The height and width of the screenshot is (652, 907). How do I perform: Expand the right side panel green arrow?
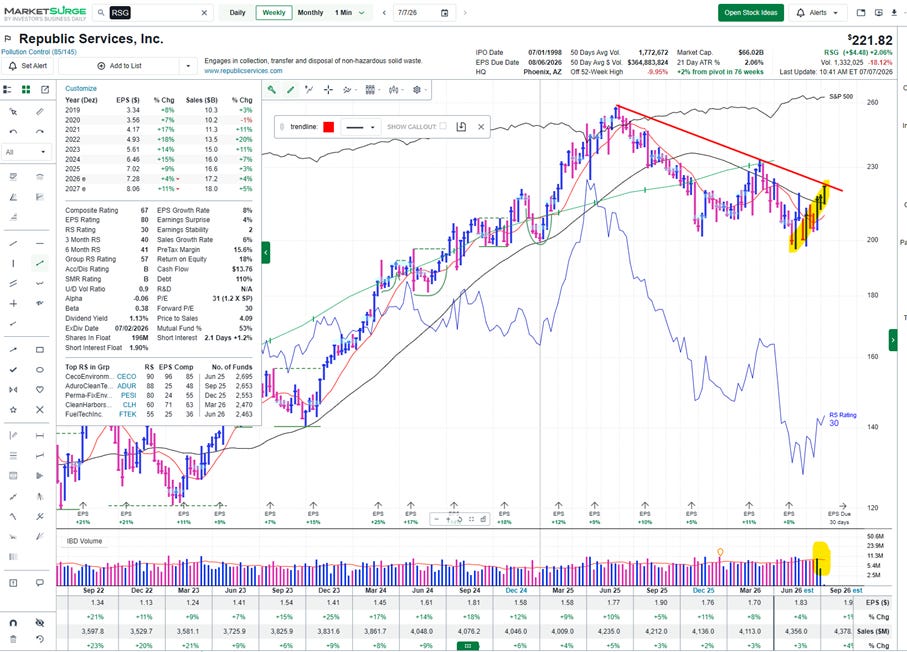[x=893, y=340]
